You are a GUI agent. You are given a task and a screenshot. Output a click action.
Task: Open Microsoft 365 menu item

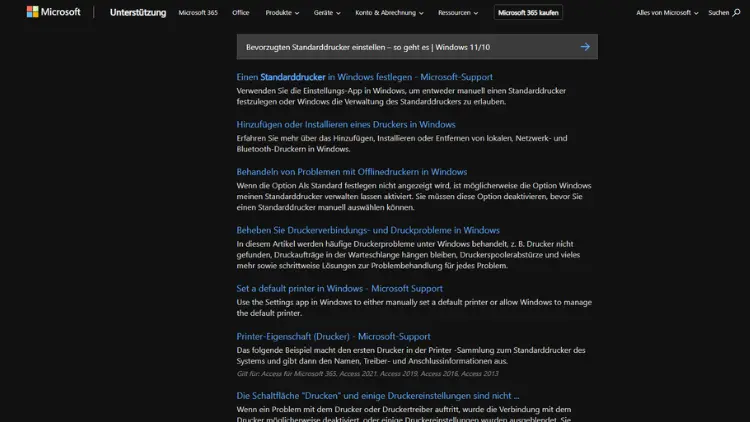[198, 13]
